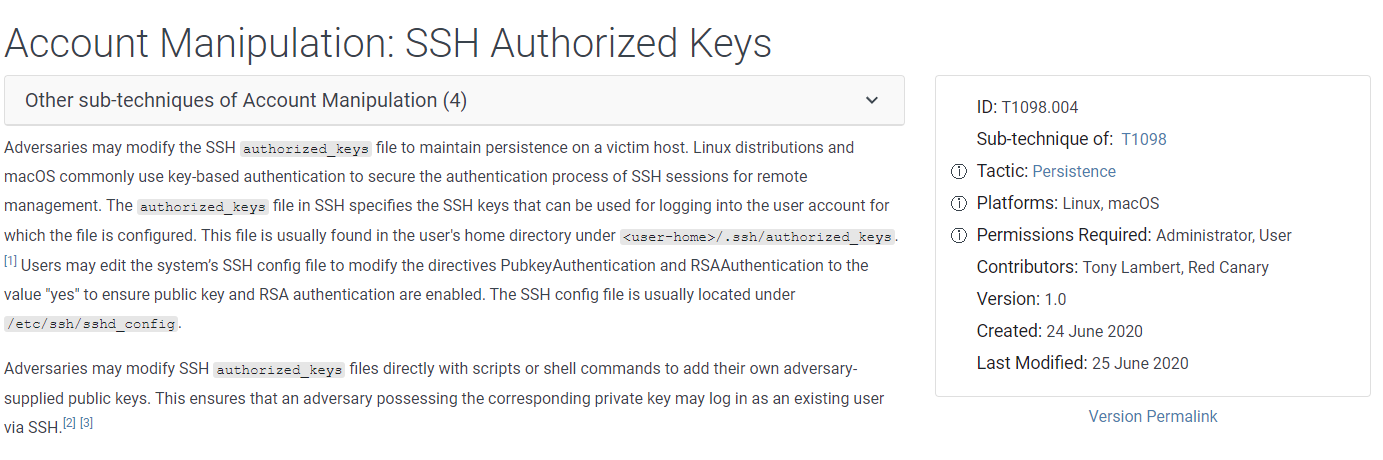Open the Version Permalink link
1383x460 pixels.
(x=1153, y=417)
